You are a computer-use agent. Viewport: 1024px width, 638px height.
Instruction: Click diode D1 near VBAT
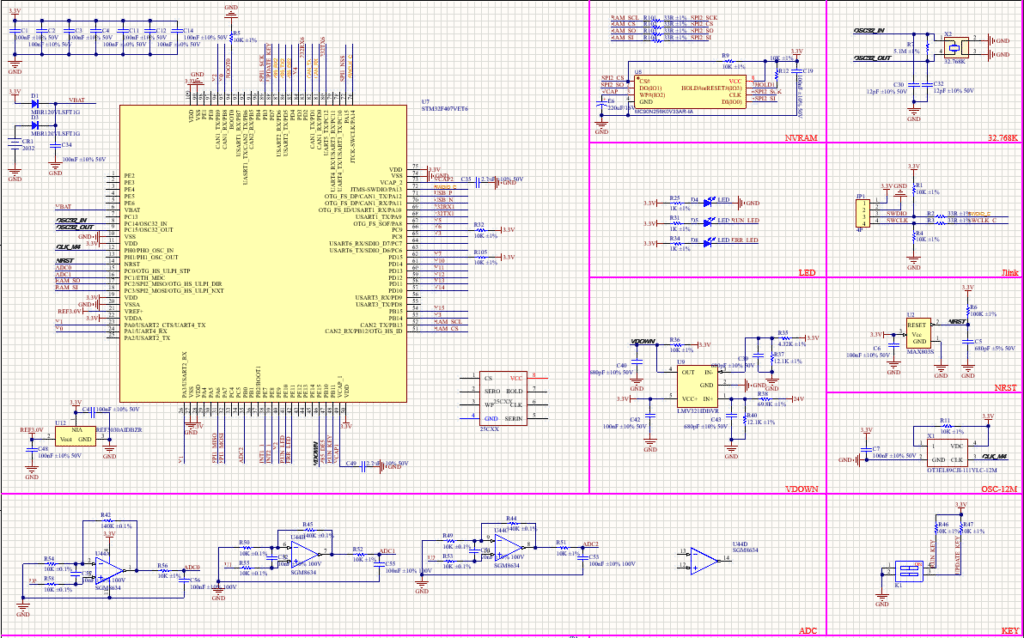tap(35, 102)
